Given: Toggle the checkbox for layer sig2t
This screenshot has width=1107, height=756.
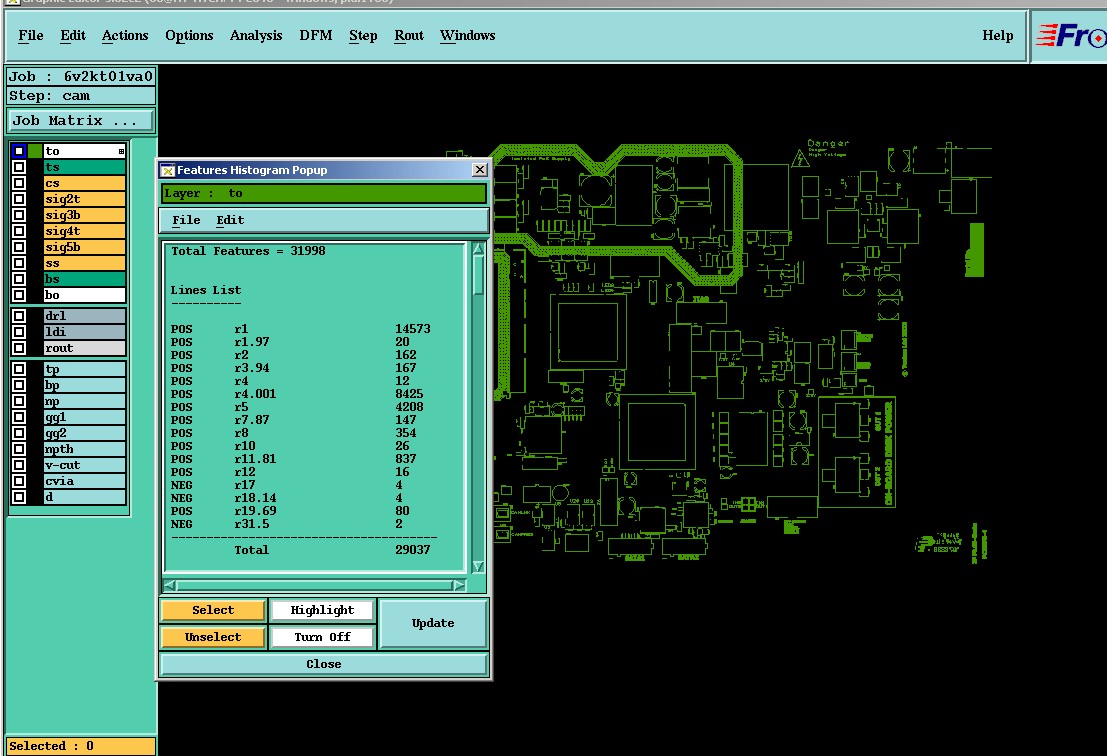Looking at the screenshot, I should [x=19, y=199].
